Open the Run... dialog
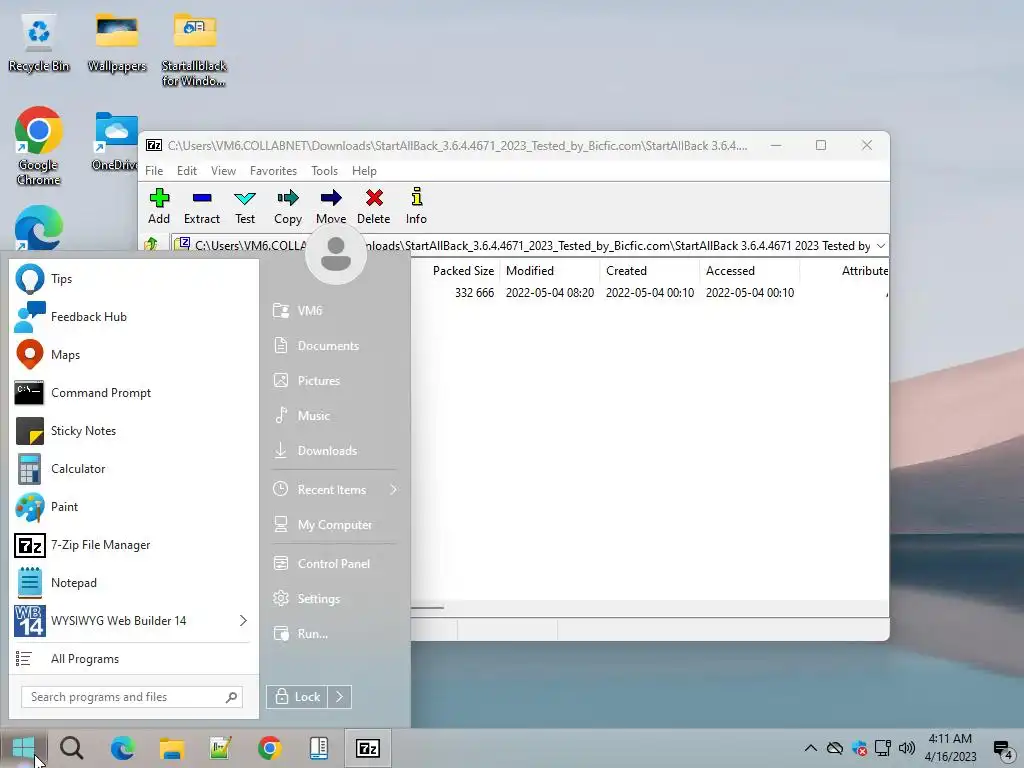This screenshot has width=1024, height=768. click(x=334, y=633)
